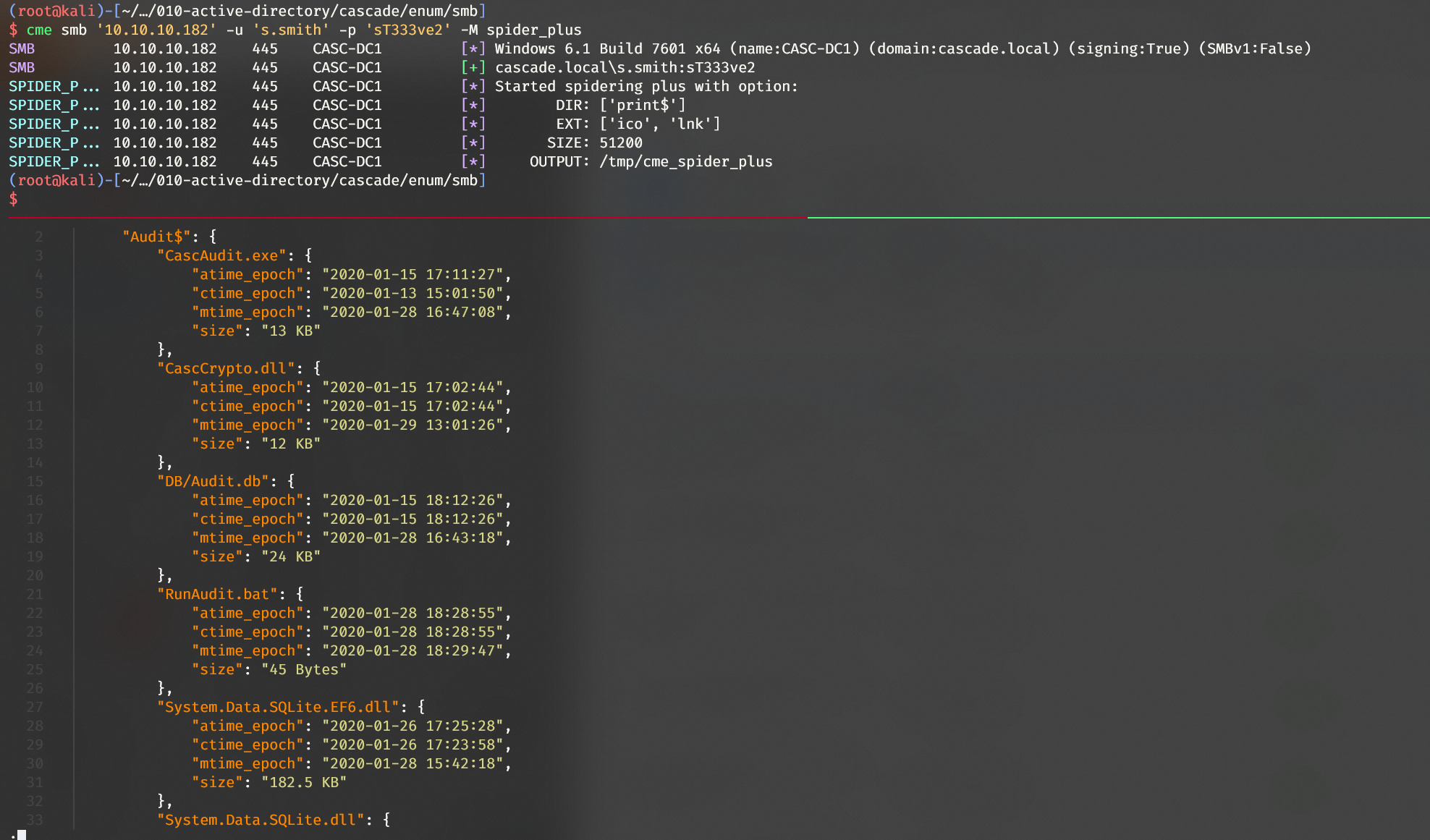Click line number 27 in the gutter
Screen dimensions: 1430x840
(35, 707)
